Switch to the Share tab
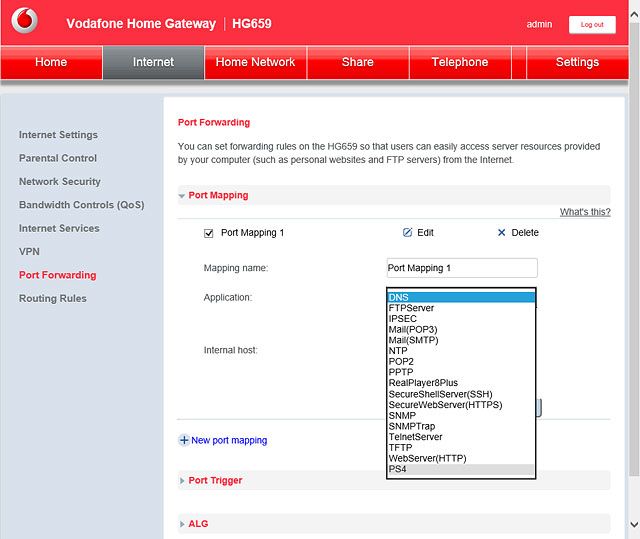 coord(358,62)
